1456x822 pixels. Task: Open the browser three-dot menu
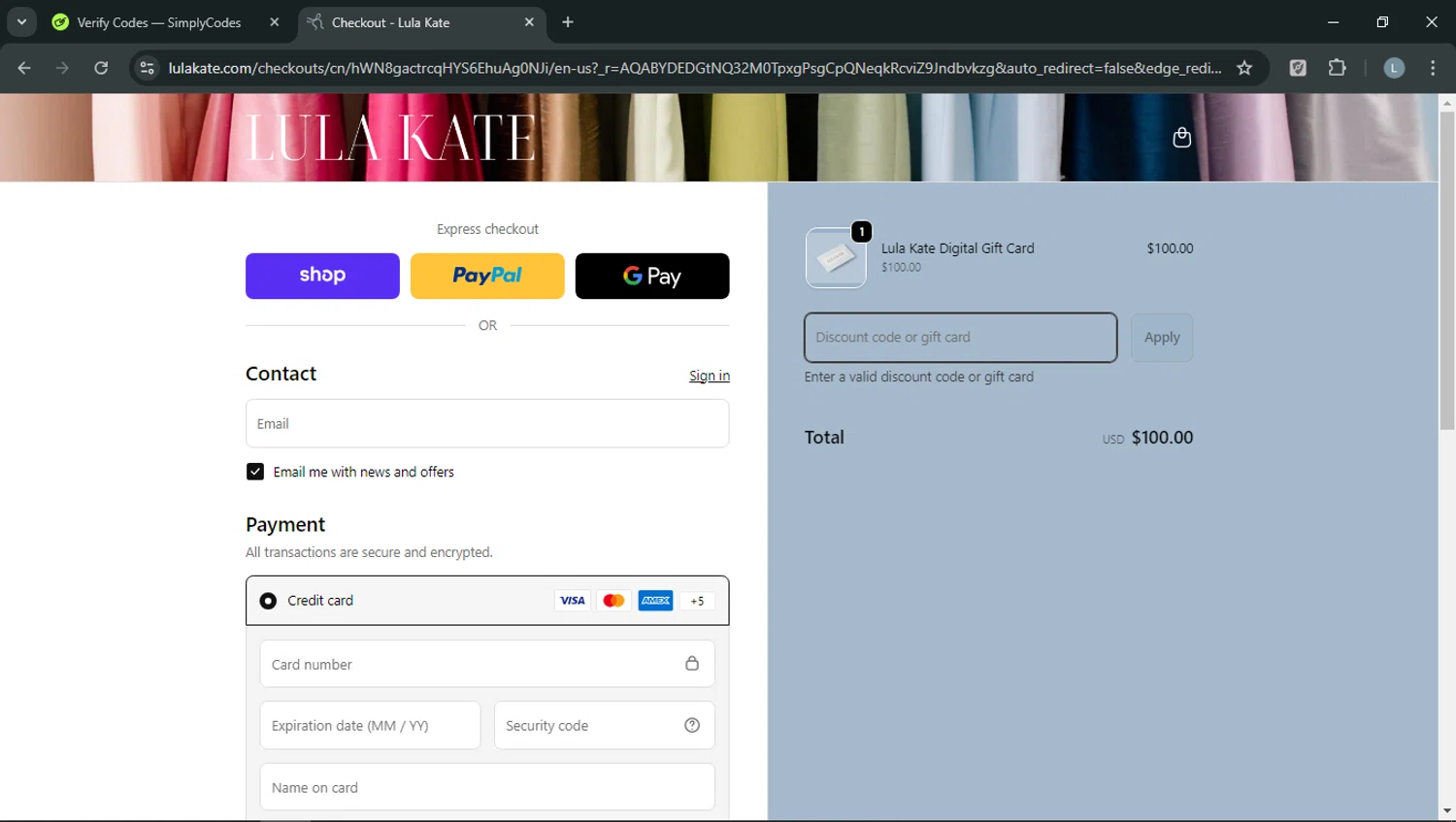1433,68
